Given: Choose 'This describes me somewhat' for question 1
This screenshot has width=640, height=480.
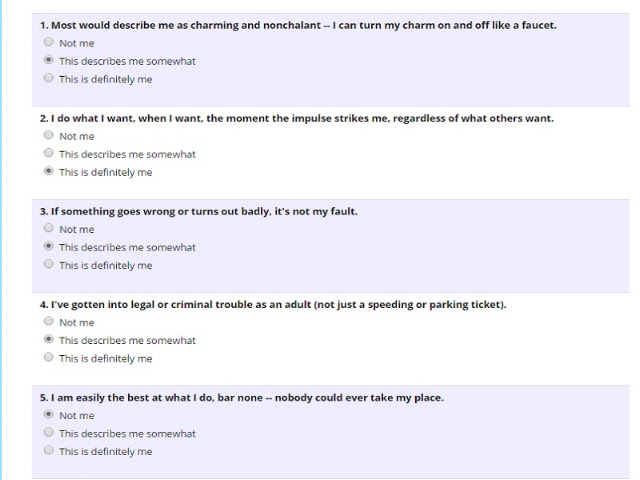Looking at the screenshot, I should click(49, 60).
